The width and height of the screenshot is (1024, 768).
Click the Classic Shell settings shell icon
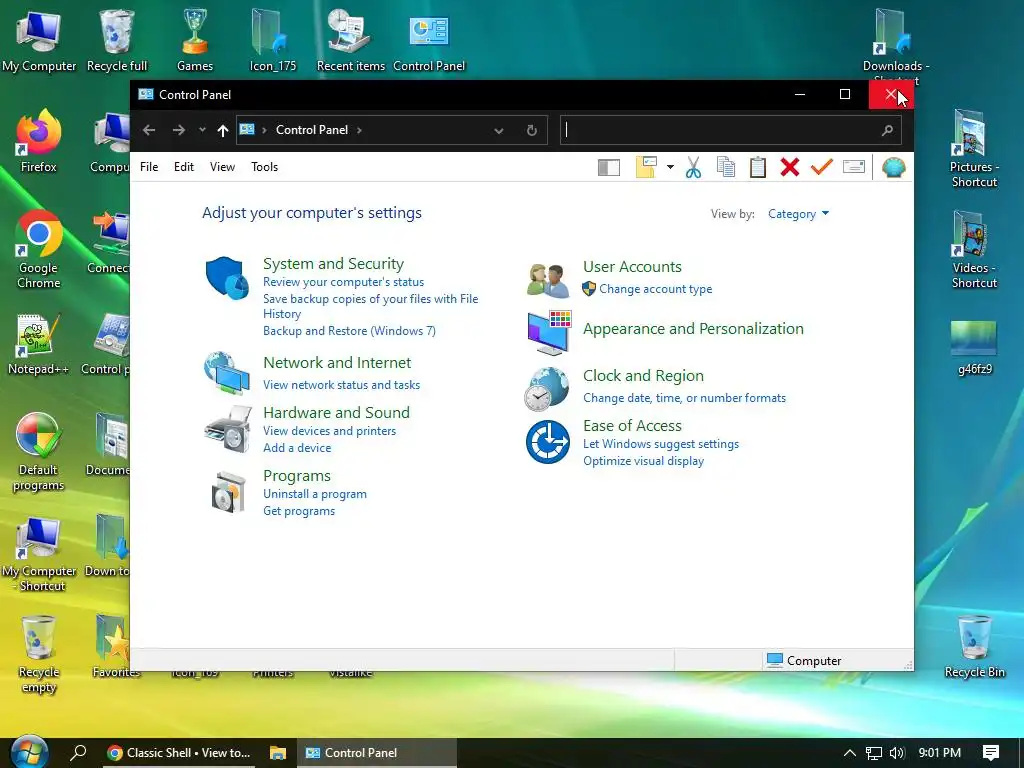click(x=893, y=167)
